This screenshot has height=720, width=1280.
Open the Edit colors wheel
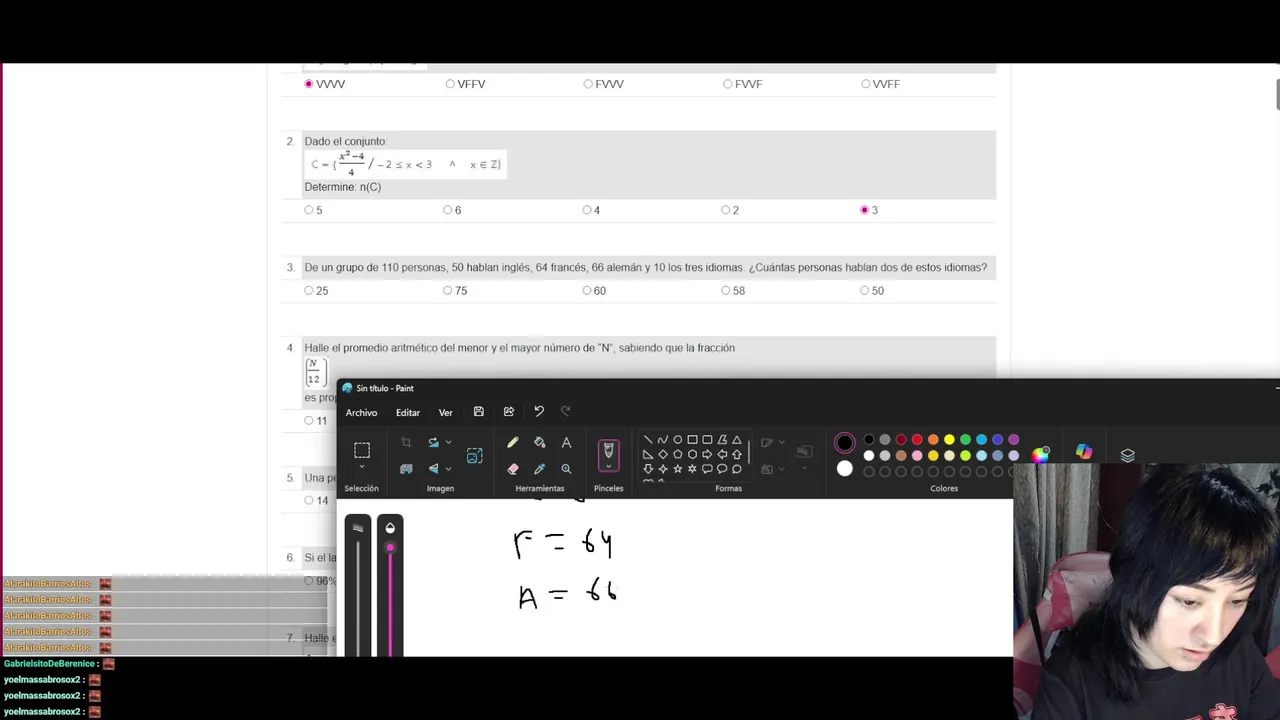(x=1041, y=455)
